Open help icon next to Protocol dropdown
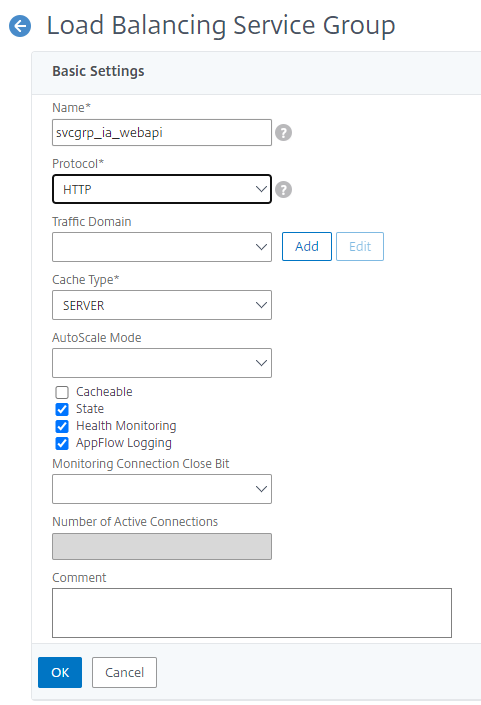The width and height of the screenshot is (481, 705). pyautogui.click(x=283, y=190)
